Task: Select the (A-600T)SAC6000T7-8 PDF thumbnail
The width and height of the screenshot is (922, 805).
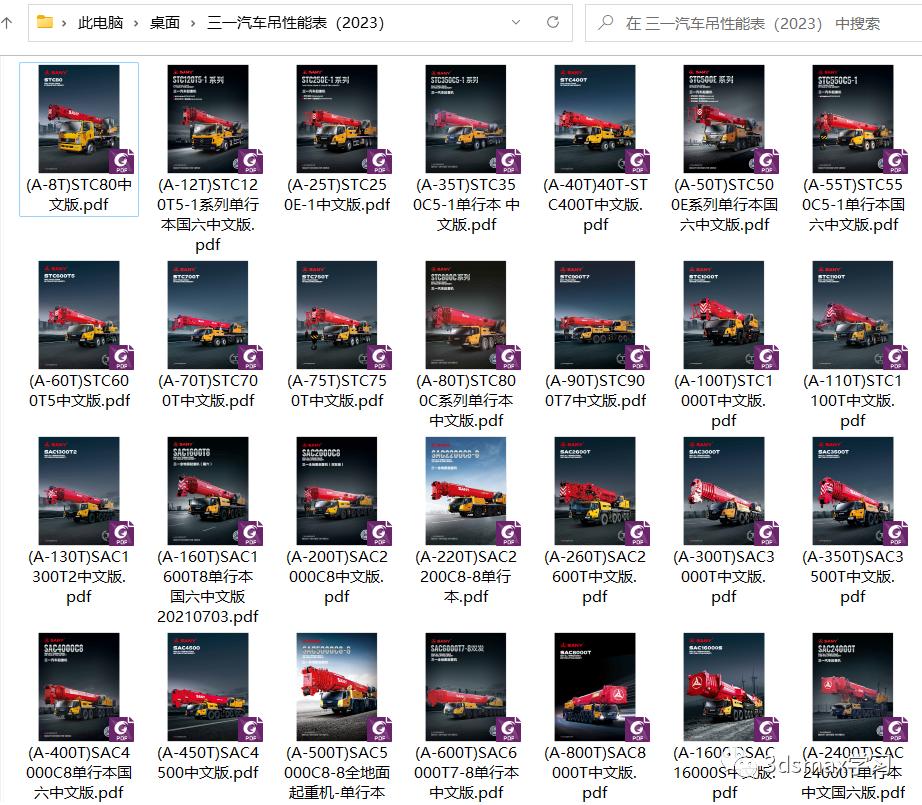Action: (466, 687)
